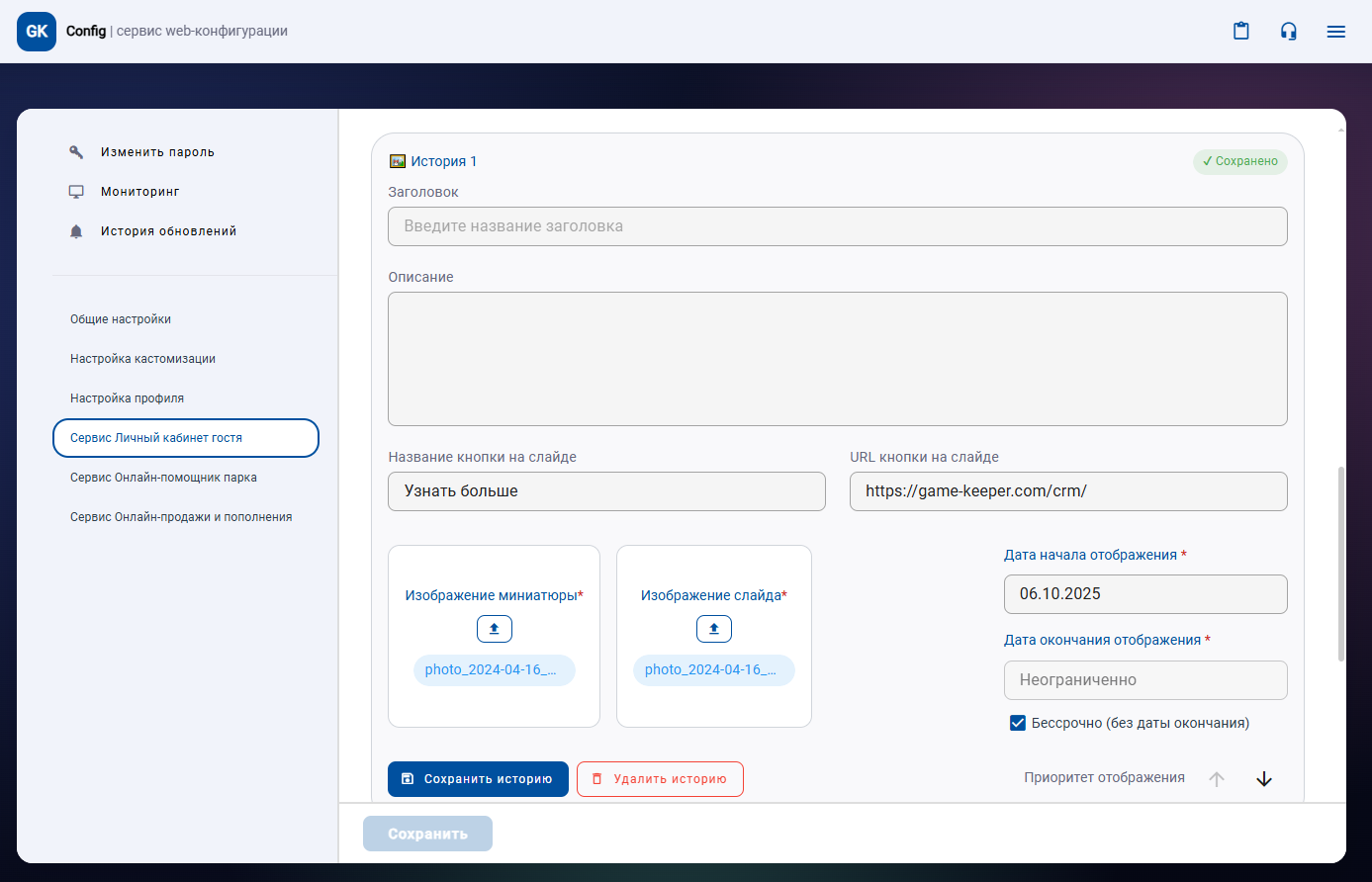Screen dimensions: 1372x882
Task: Open the clipboard icon in header
Action: 1240,32
